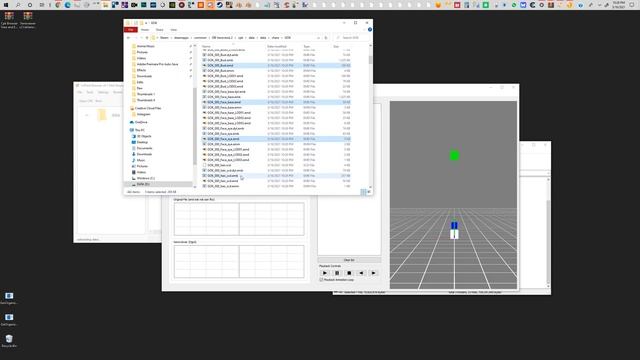
Task: Open the File tab in File Explorer
Action: tap(131, 30)
